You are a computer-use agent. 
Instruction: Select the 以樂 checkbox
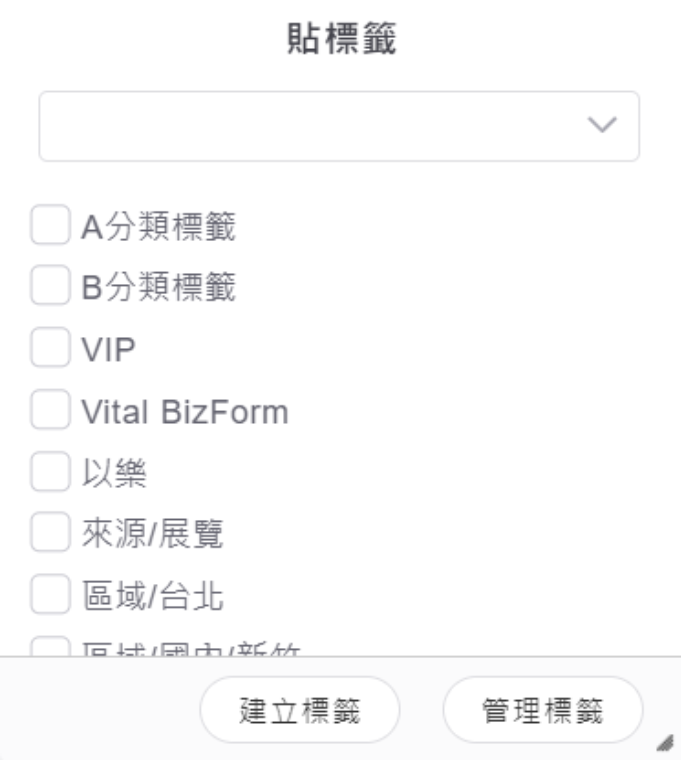(48, 473)
